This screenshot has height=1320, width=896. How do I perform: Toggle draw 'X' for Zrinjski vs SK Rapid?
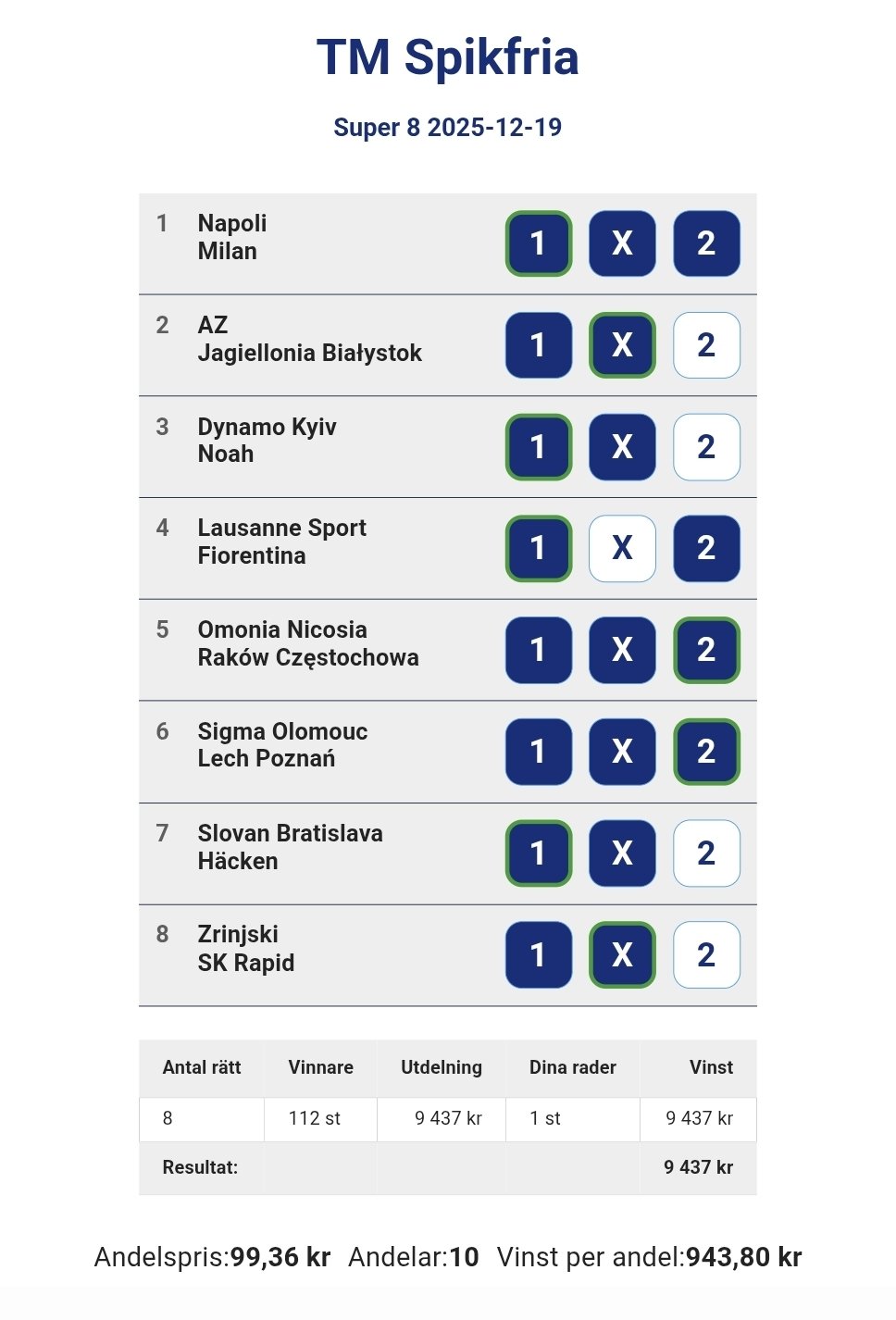coord(622,954)
